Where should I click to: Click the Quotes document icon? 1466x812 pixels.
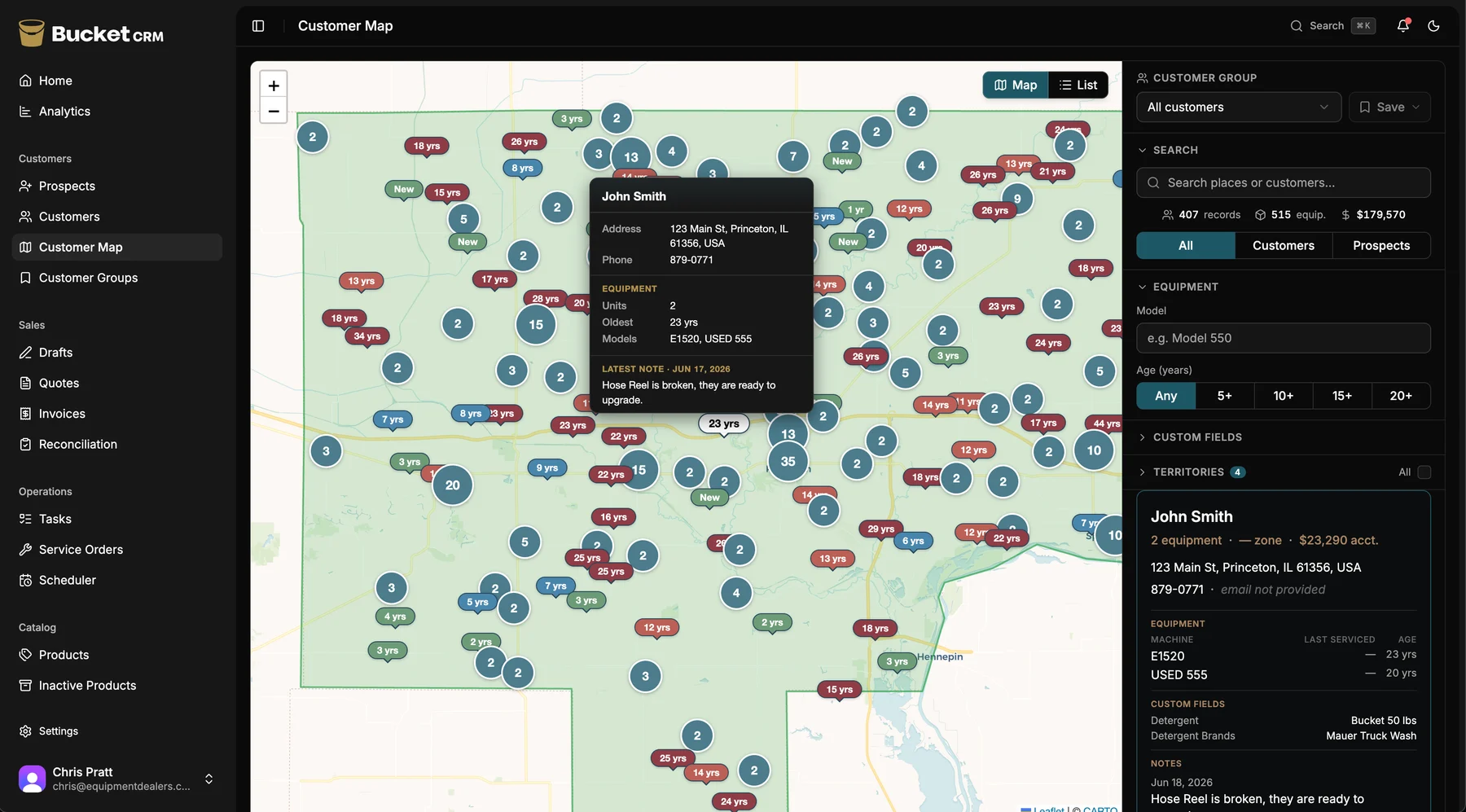(x=25, y=383)
